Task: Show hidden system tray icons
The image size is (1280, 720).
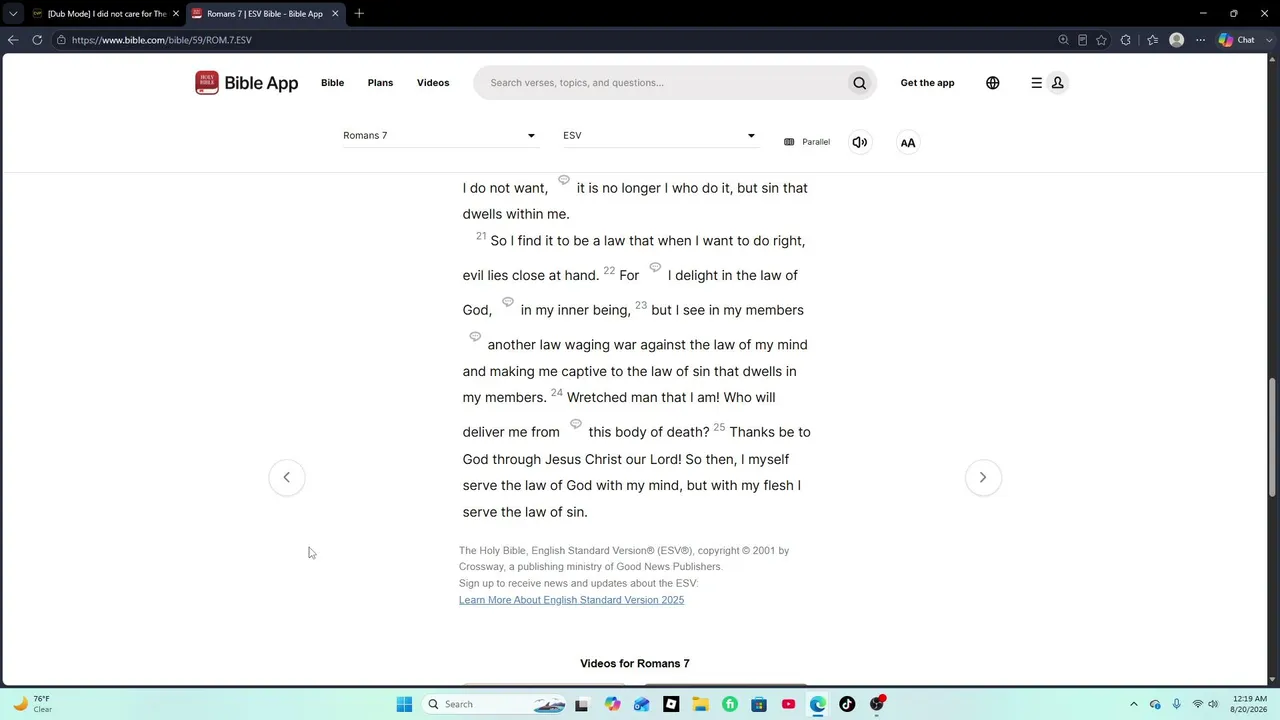Action: click(x=1133, y=704)
